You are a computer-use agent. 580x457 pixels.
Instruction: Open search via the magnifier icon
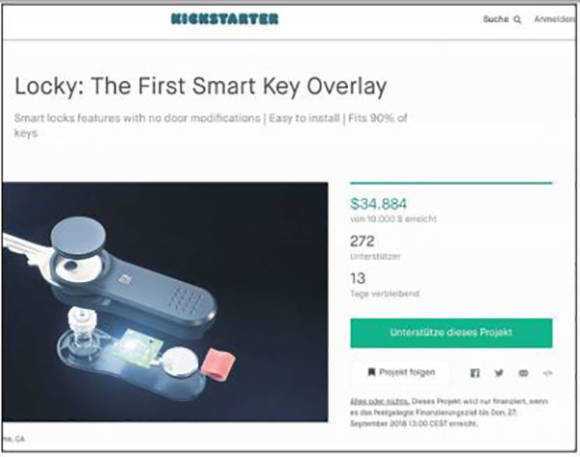[x=517, y=20]
